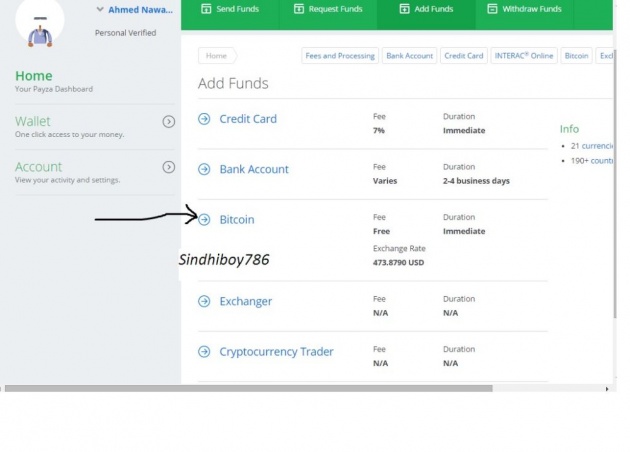Screen dimensions: 630x452
Task: Click the Withdraw Funds icon
Action: 492,9
